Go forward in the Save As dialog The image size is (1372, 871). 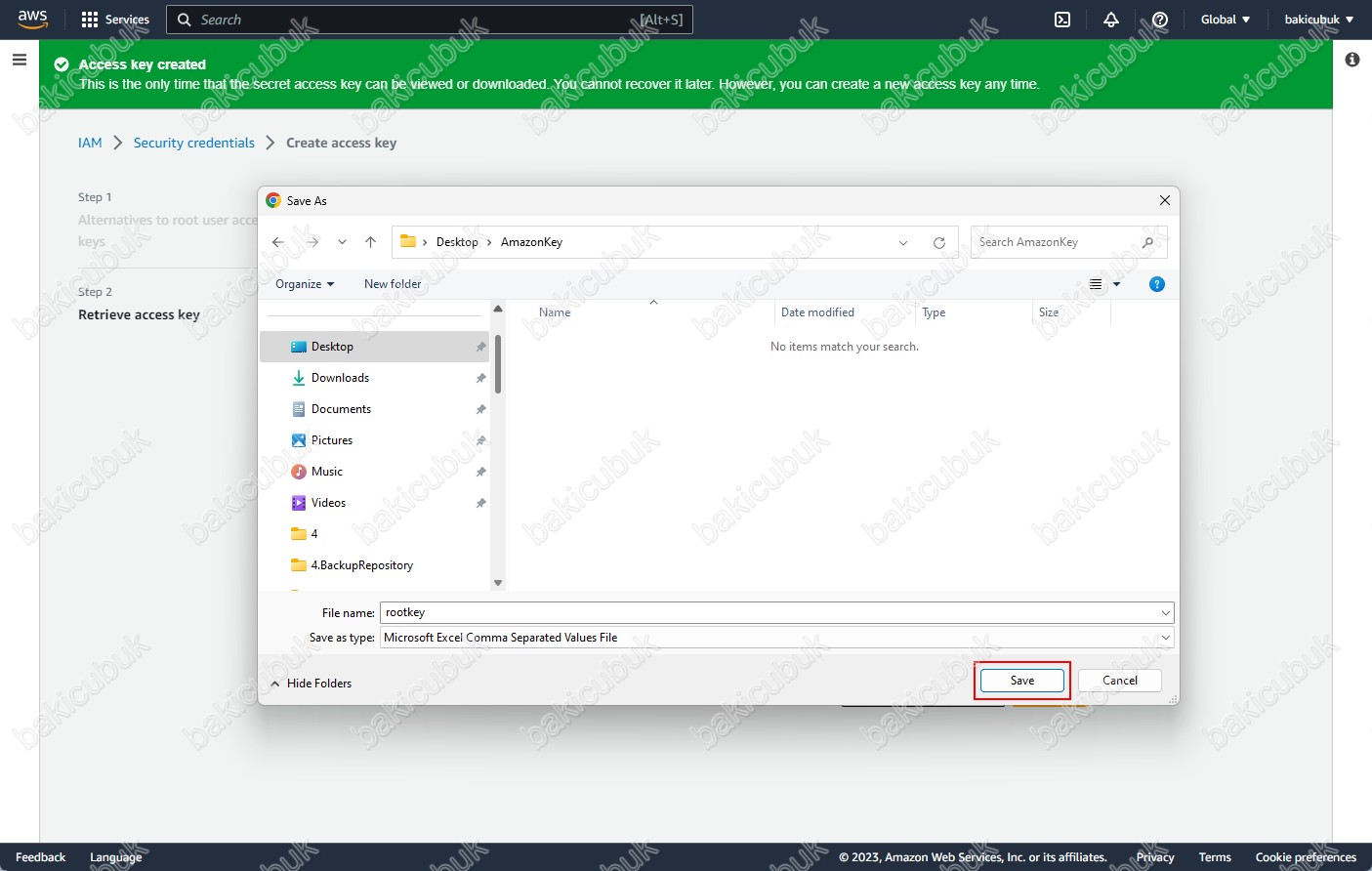click(312, 242)
